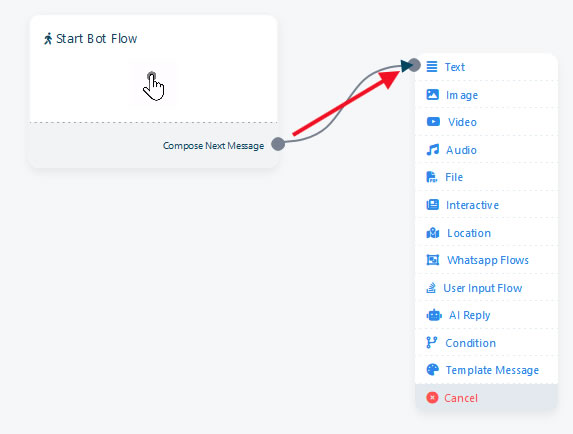Click the Location map pin icon
Image resolution: width=573 pixels, height=434 pixels.
coord(433,233)
